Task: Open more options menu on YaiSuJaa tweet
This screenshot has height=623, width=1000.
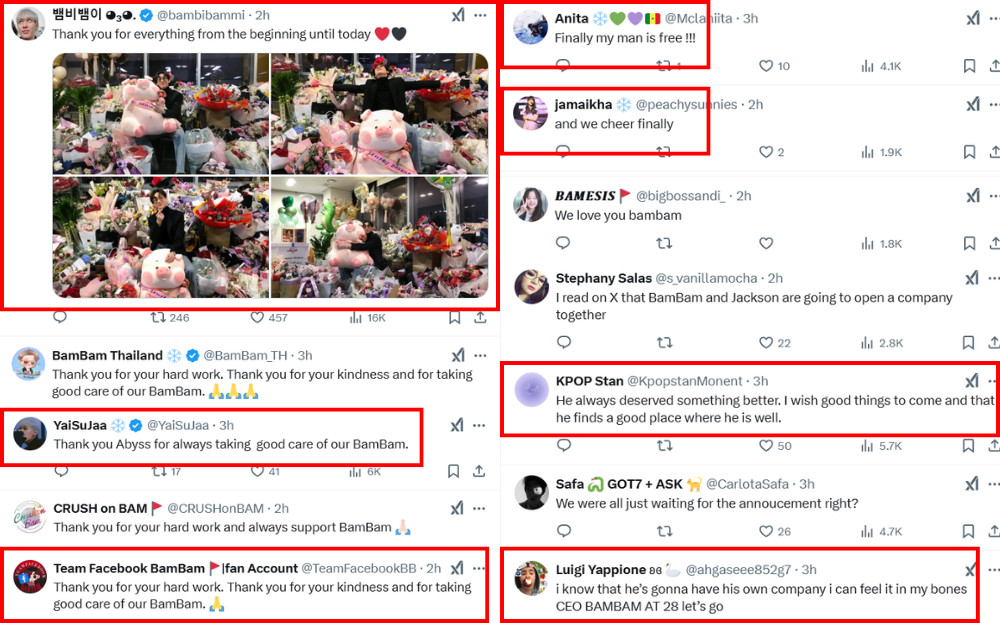Action: (480, 425)
